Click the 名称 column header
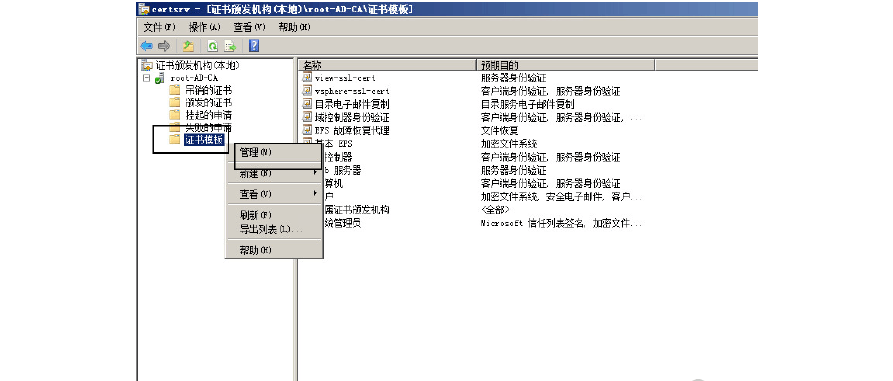The image size is (893, 381). 387,65
